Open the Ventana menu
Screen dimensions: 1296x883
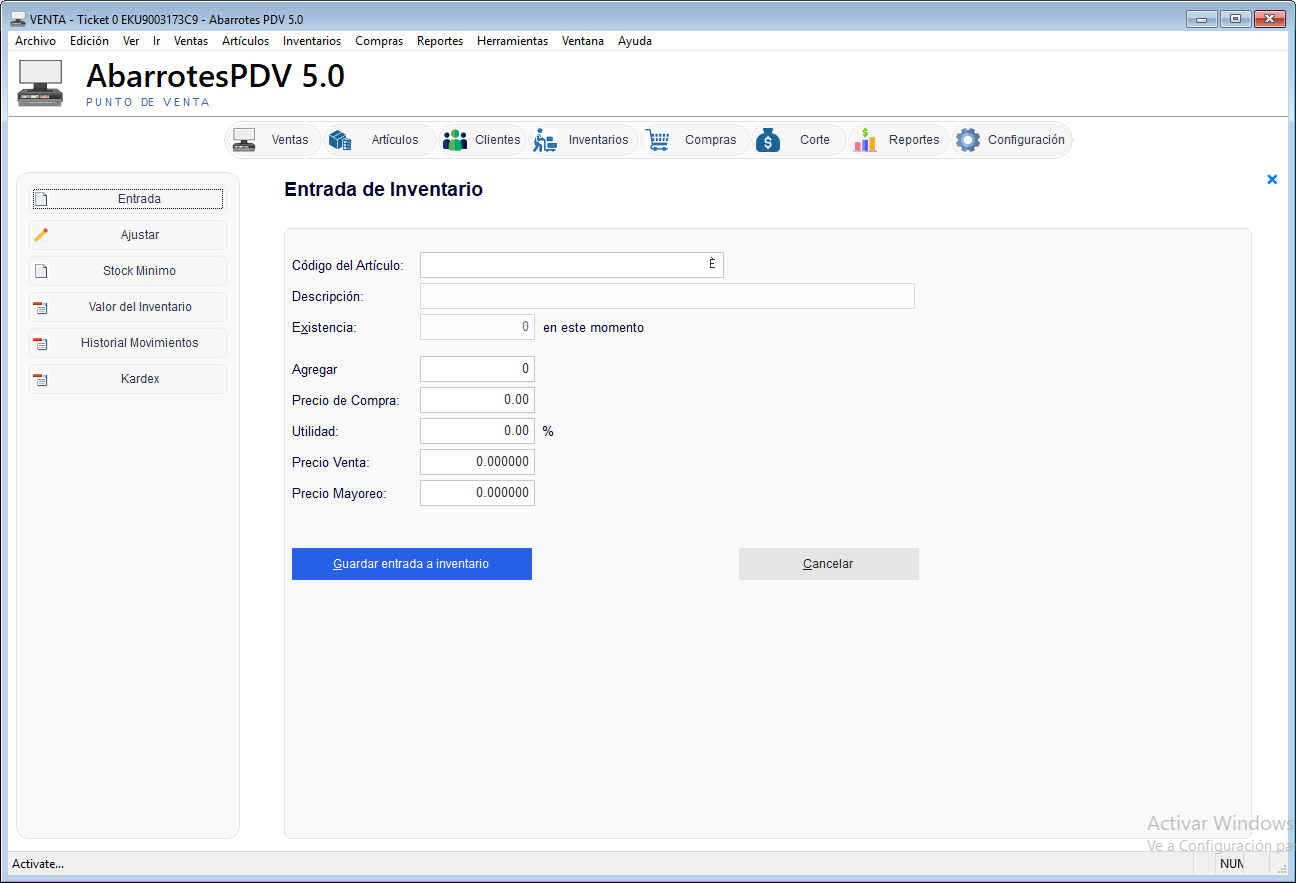(583, 41)
